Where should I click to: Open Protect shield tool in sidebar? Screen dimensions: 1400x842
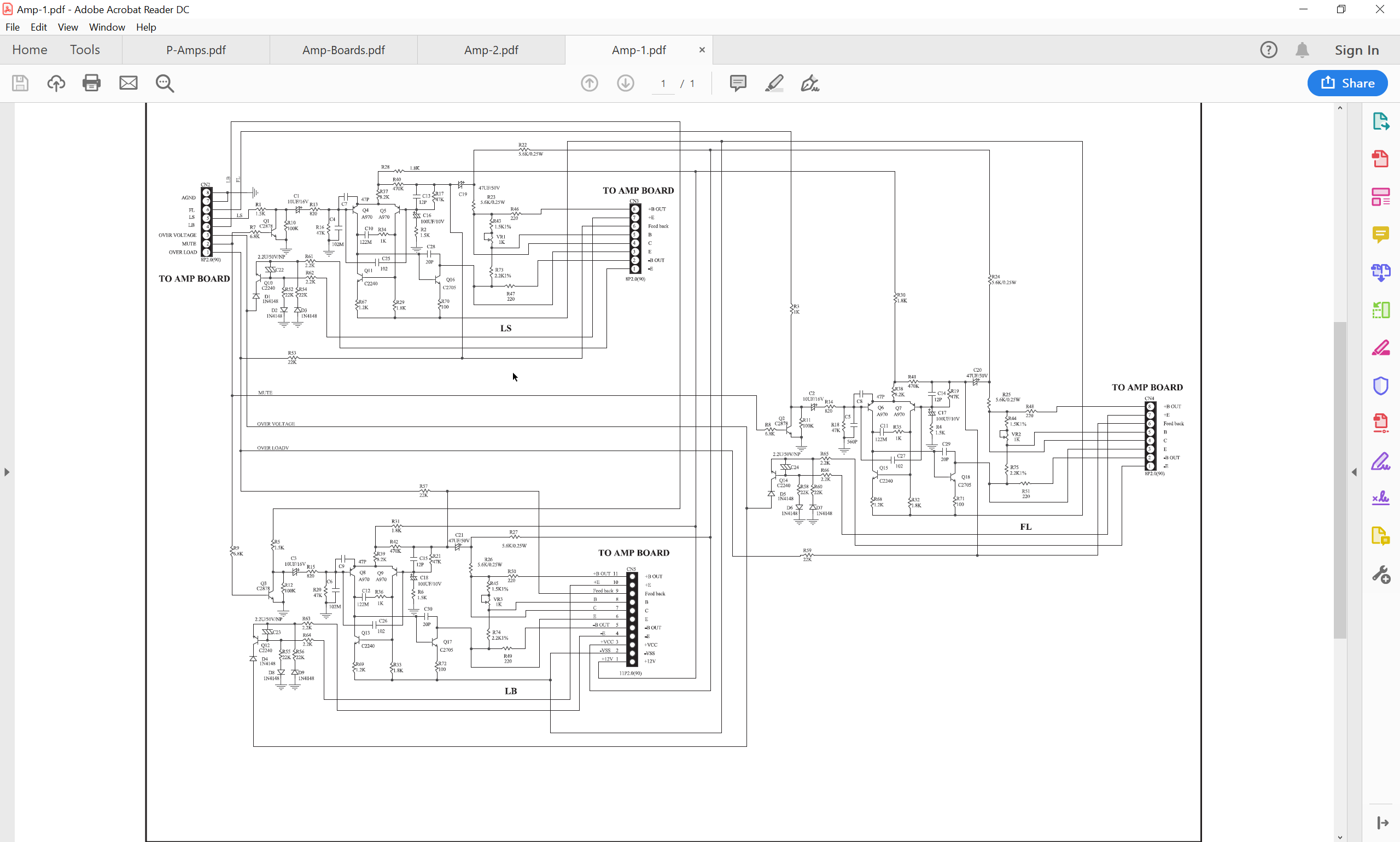pos(1381,386)
